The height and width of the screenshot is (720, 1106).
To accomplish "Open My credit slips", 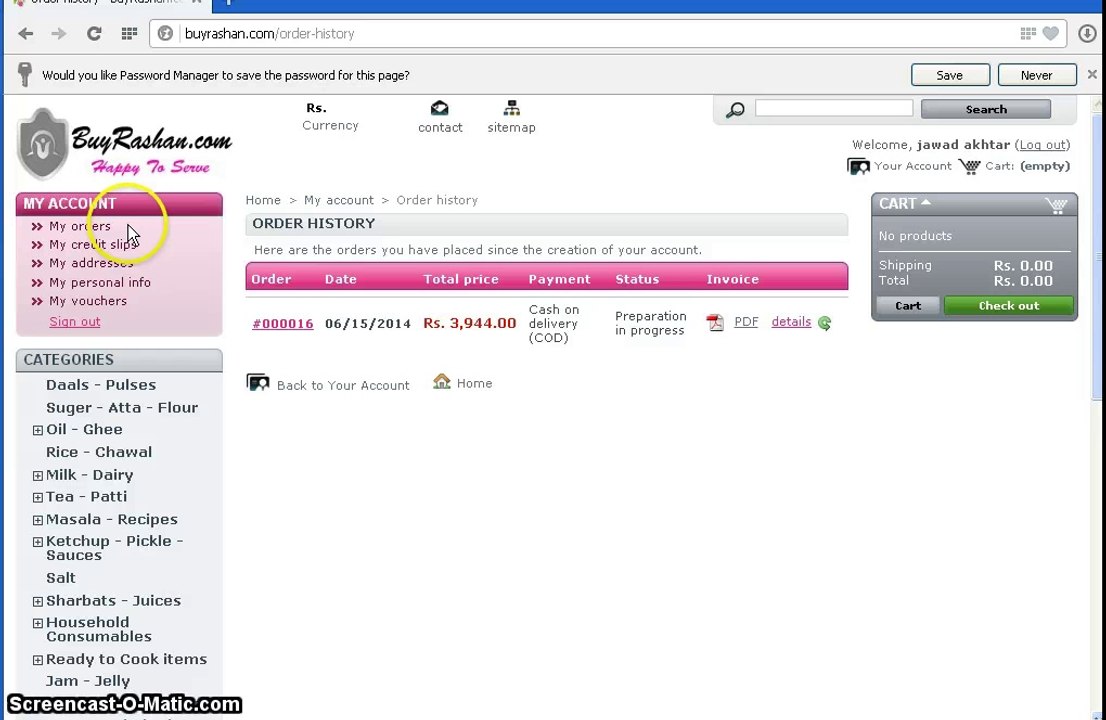I will point(92,244).
